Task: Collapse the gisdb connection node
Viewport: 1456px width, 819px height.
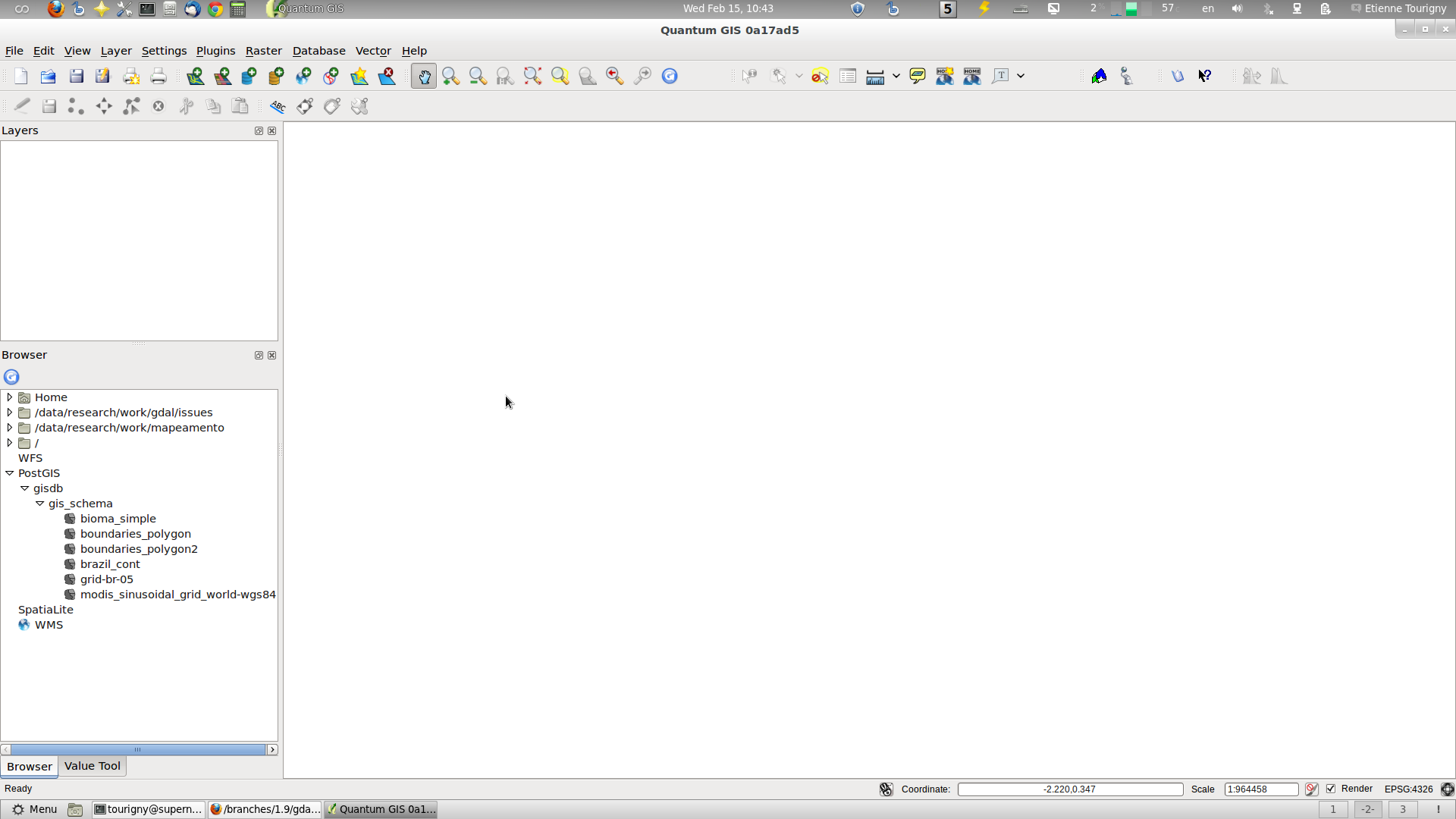Action: (x=24, y=488)
